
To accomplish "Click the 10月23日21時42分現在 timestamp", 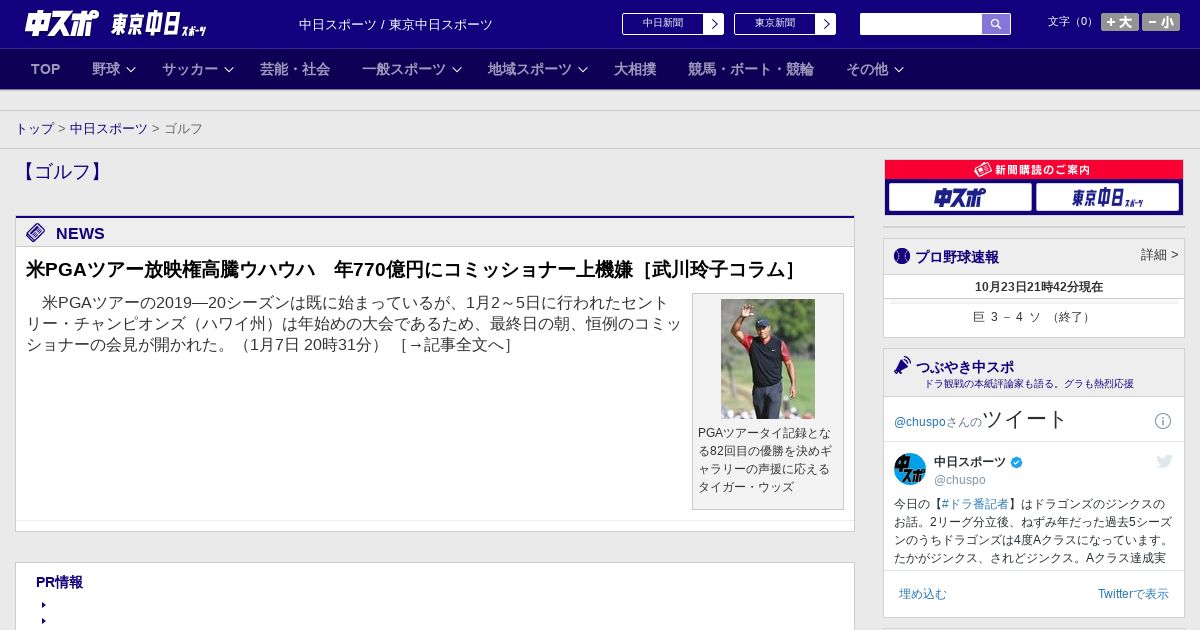I will 1039,287.
